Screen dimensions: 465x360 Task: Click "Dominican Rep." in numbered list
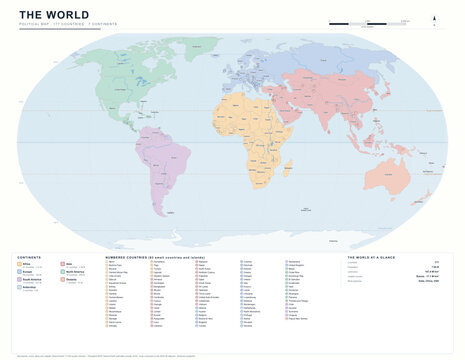coord(296,276)
